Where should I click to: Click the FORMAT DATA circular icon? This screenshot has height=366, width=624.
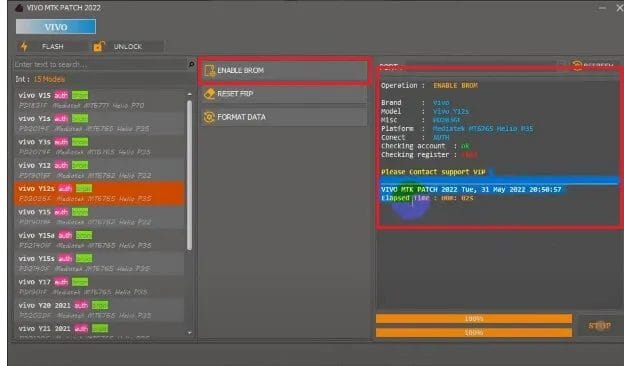(x=209, y=117)
